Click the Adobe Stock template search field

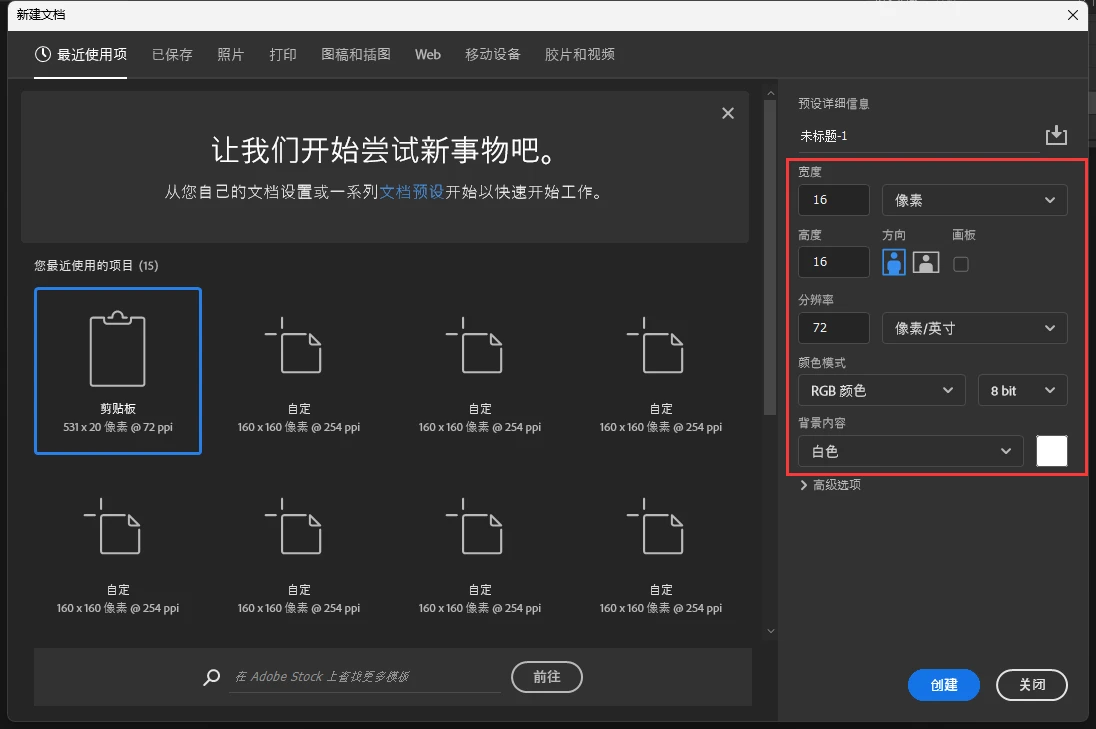(x=364, y=677)
